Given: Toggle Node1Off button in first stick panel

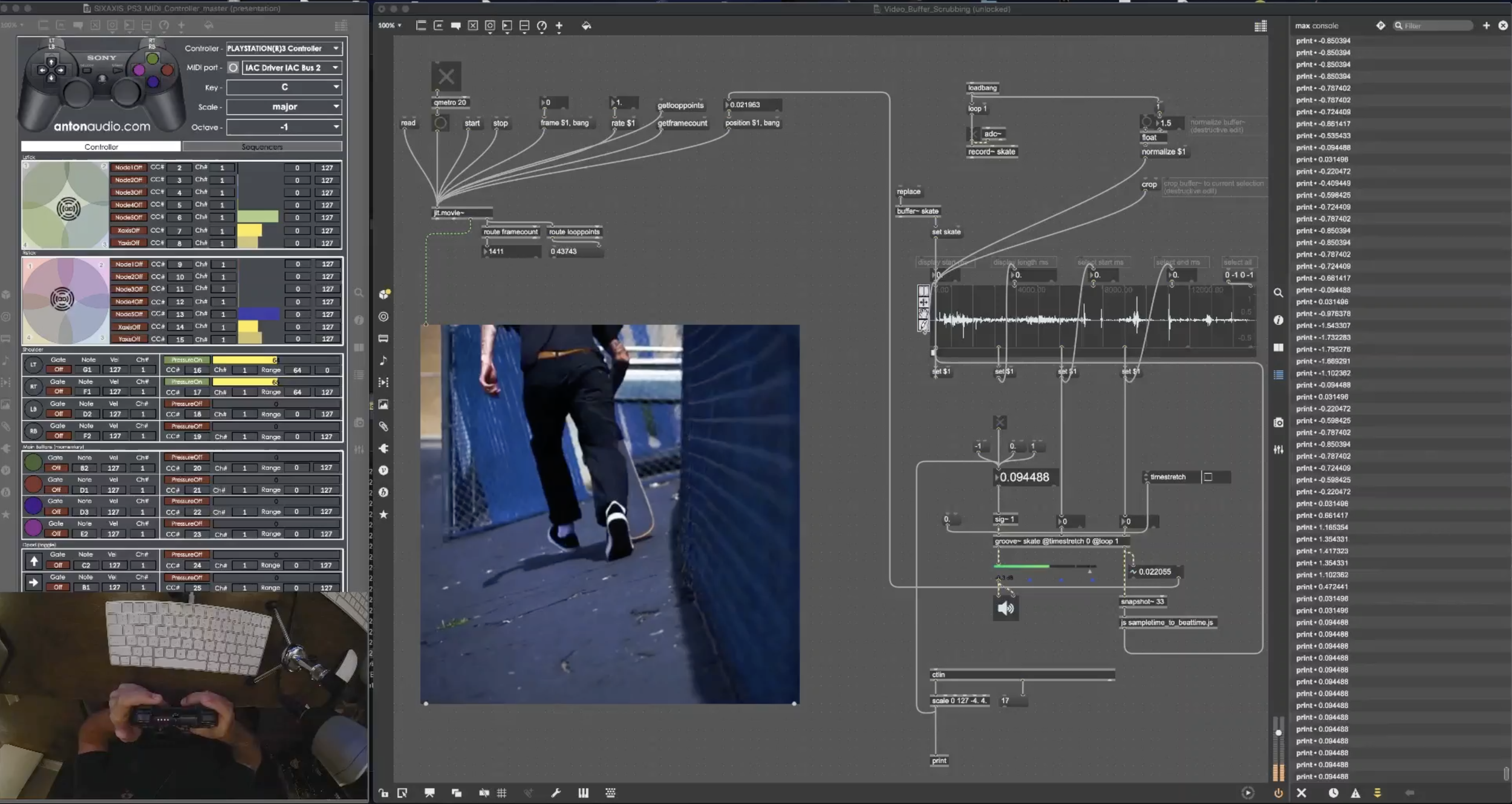Looking at the screenshot, I should [x=128, y=167].
